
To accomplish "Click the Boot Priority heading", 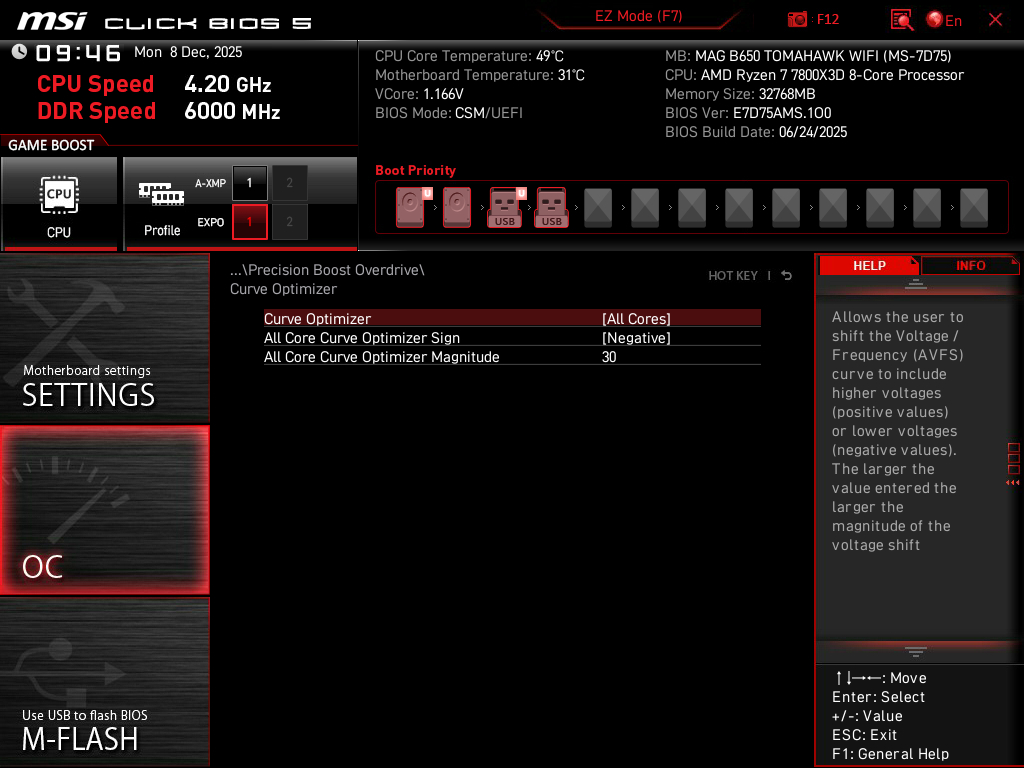I will tap(415, 170).
